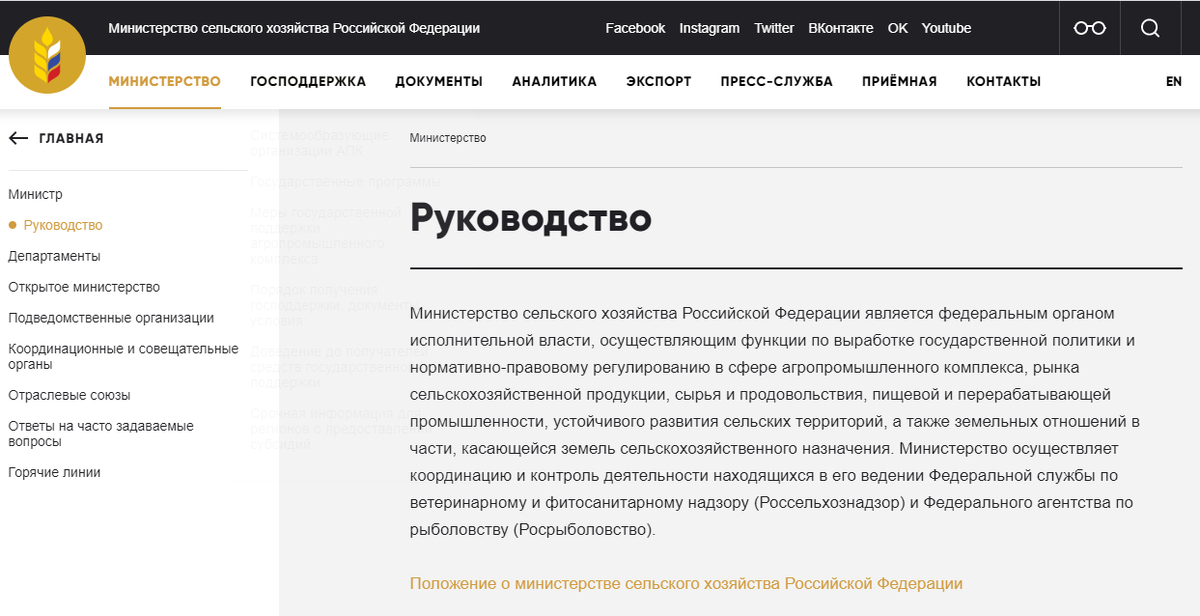1200x616 pixels.
Task: Select the Пресс-служба menu item
Action: [776, 82]
